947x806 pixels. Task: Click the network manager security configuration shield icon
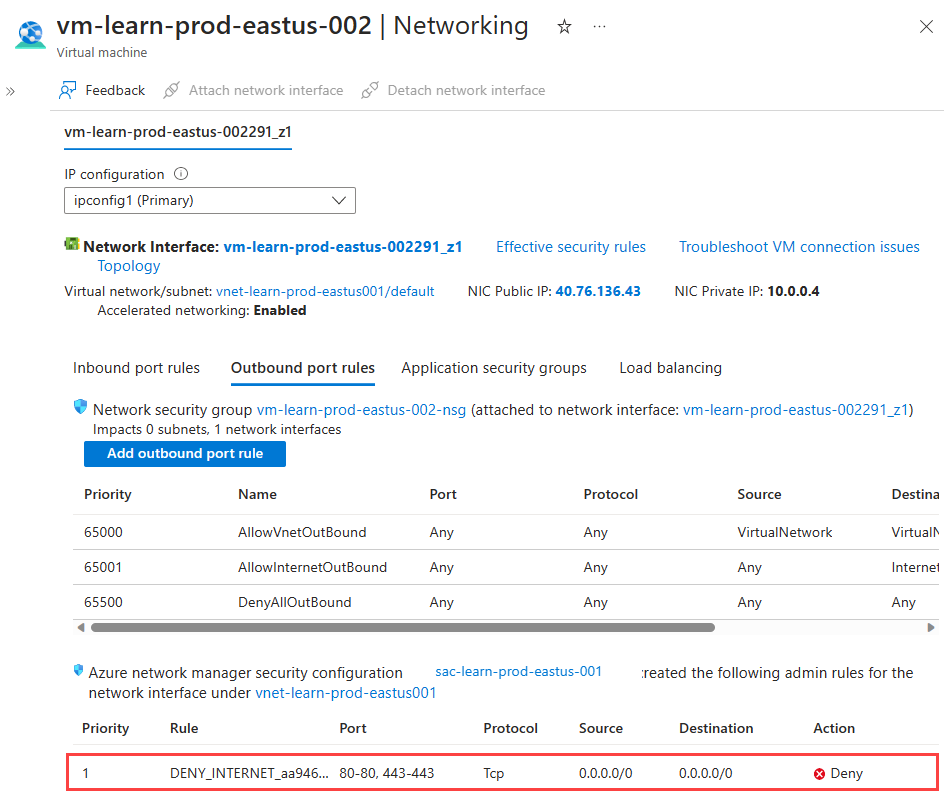80,671
